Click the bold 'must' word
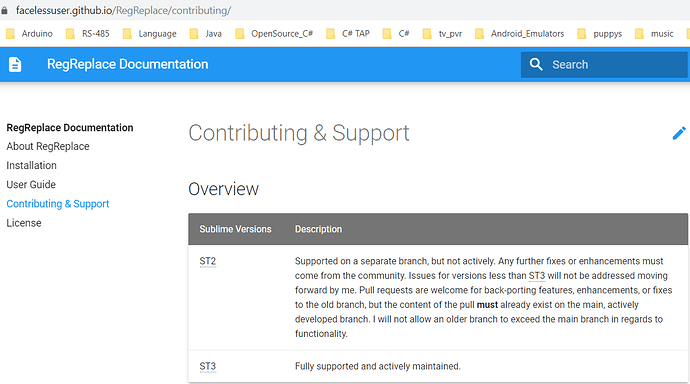This screenshot has width=690, height=384. pos(487,305)
